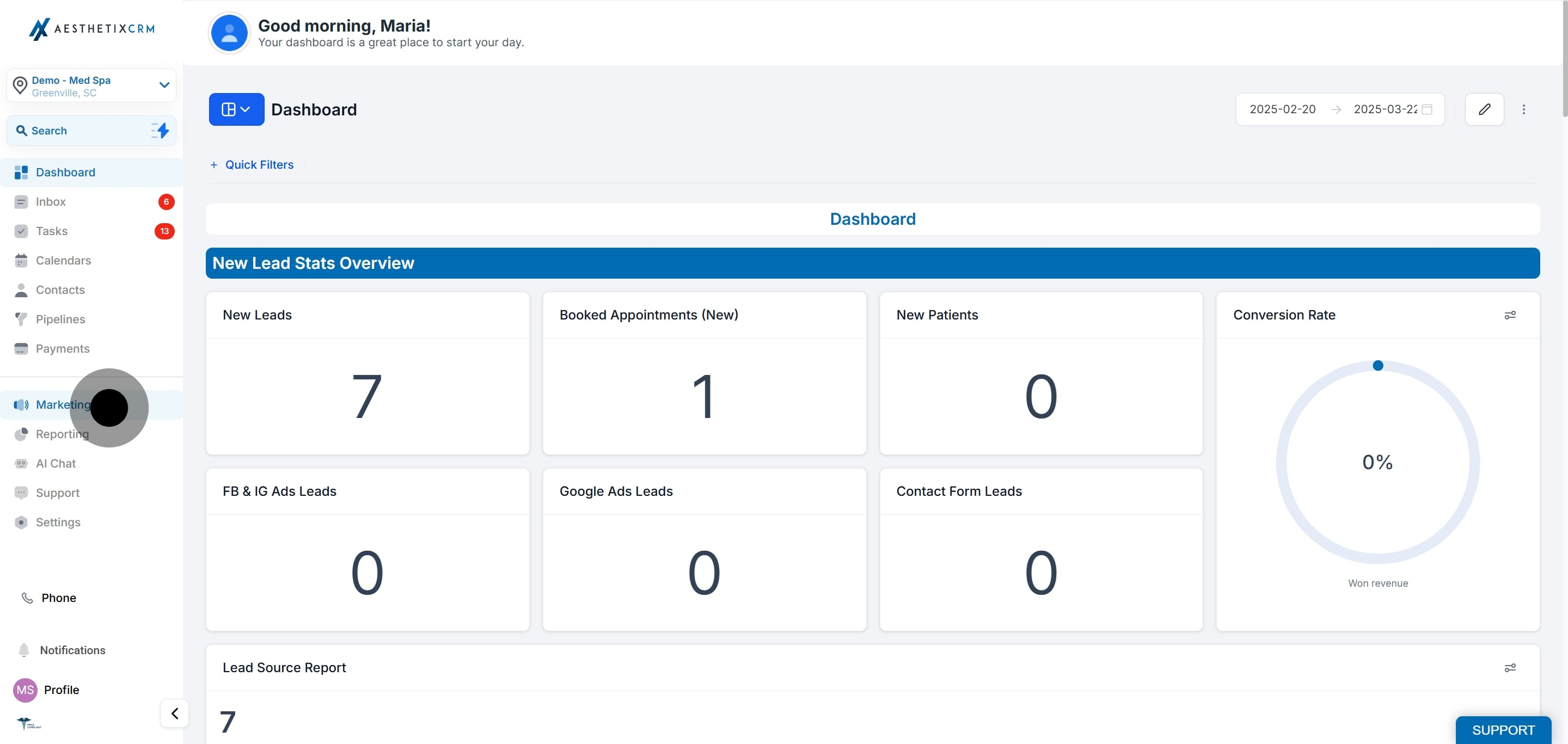This screenshot has width=1568, height=744.
Task: Click the blue SUPPORT button
Action: (x=1503, y=730)
